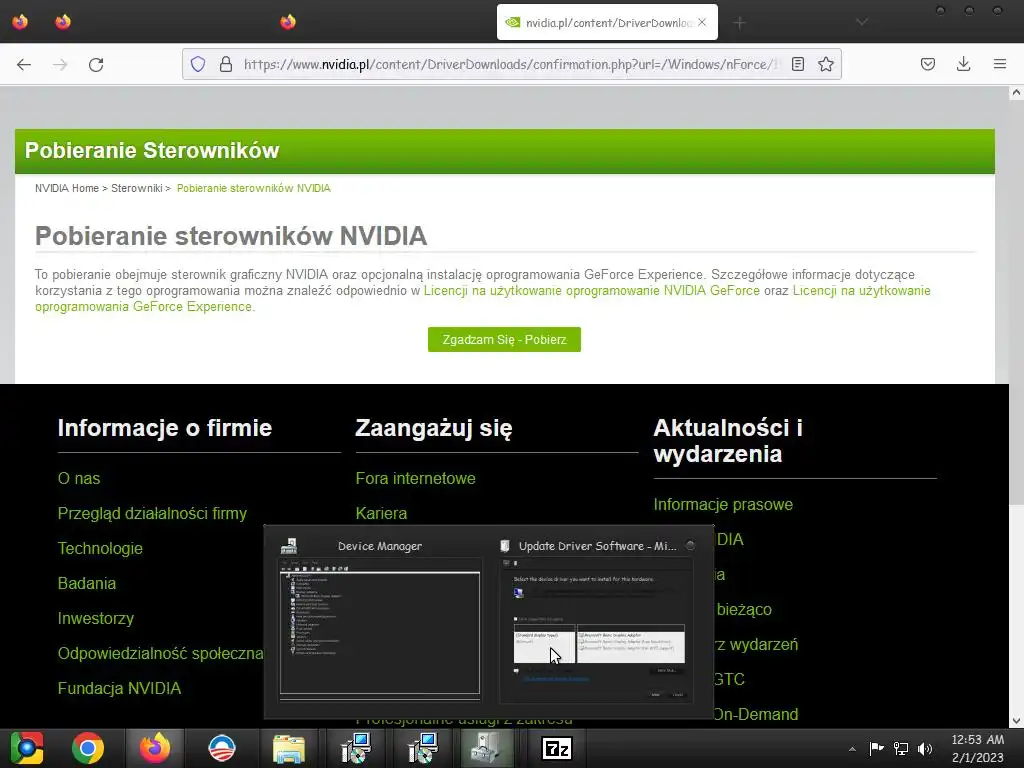Open a new tab with plus button
Viewport: 1024px width, 768px height.
(x=739, y=23)
